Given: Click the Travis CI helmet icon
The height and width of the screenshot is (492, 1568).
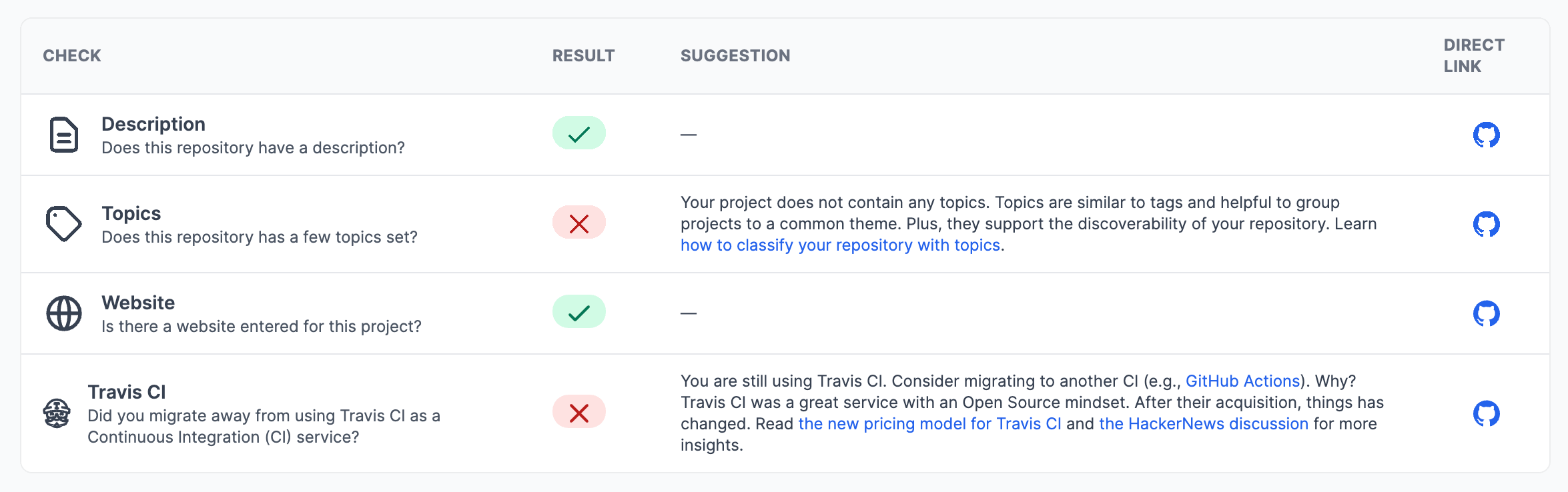Looking at the screenshot, I should 57,414.
